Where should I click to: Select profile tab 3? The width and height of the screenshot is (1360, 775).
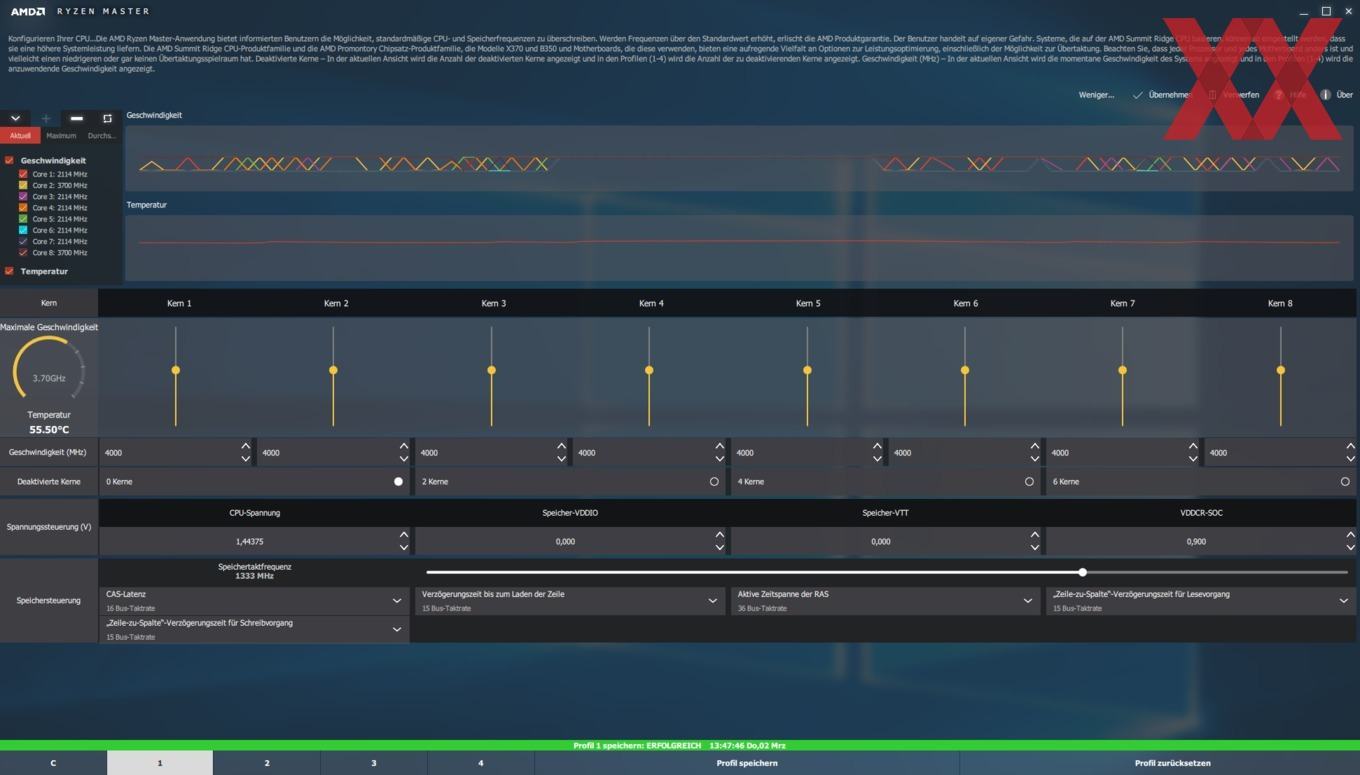tap(374, 763)
